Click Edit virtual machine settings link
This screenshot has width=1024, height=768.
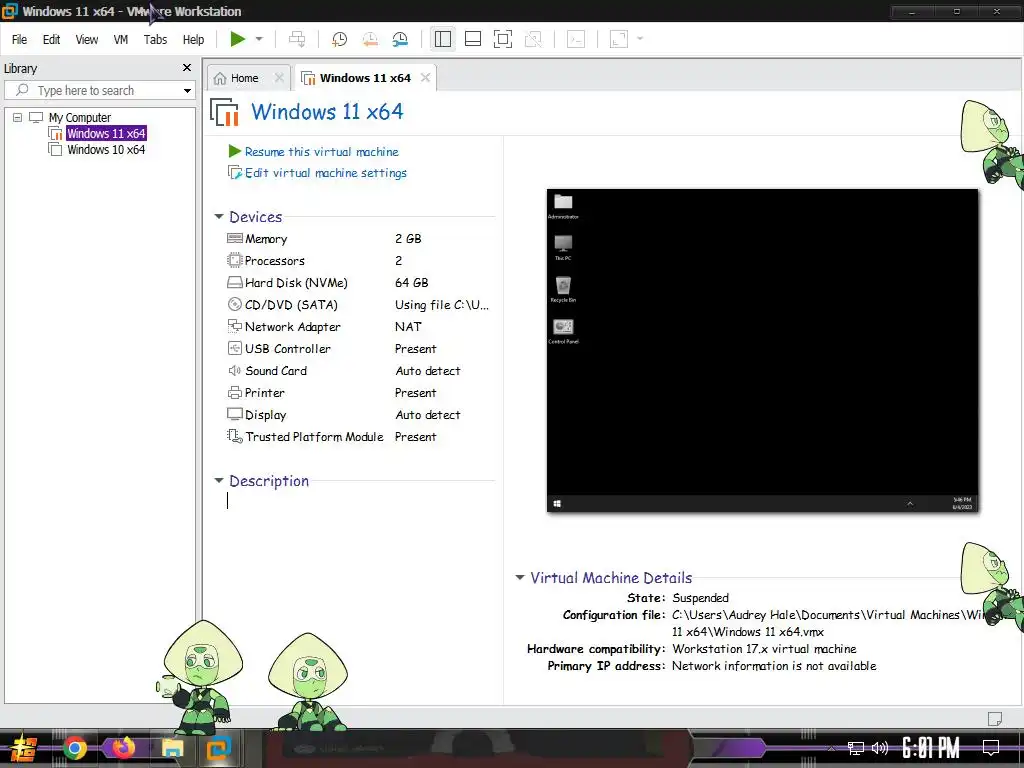[326, 173]
